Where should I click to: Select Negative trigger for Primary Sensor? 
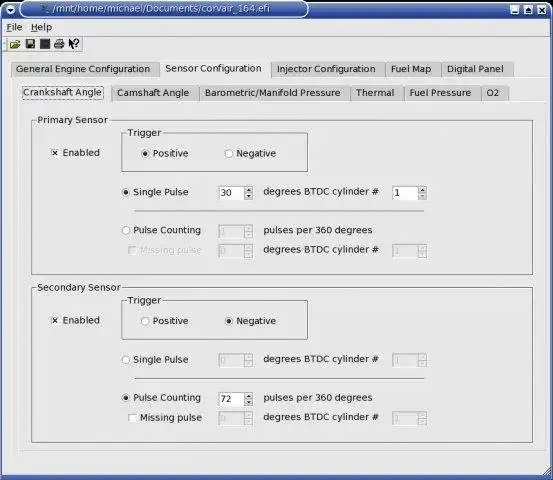coord(229,153)
